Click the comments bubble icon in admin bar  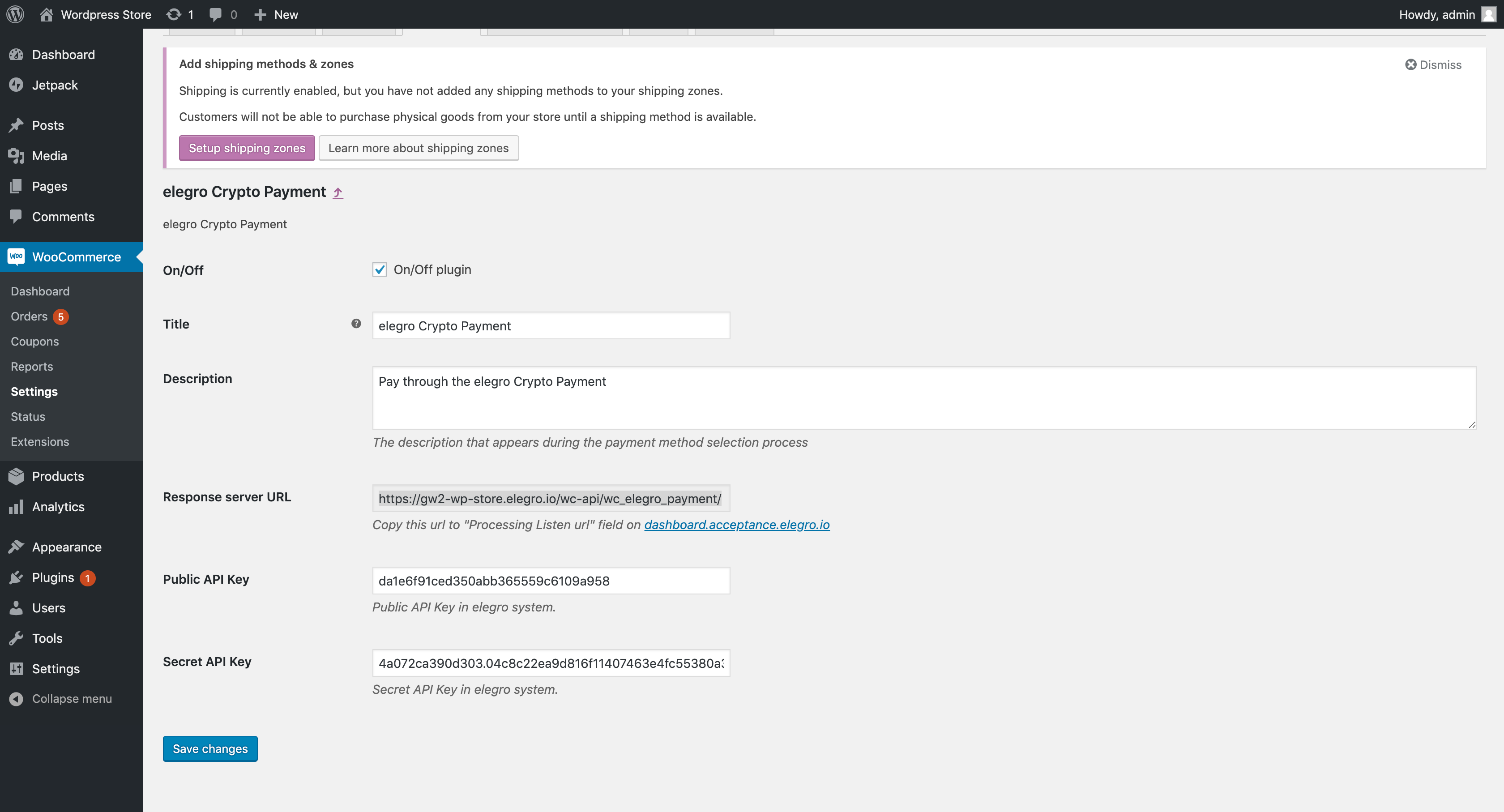215,14
